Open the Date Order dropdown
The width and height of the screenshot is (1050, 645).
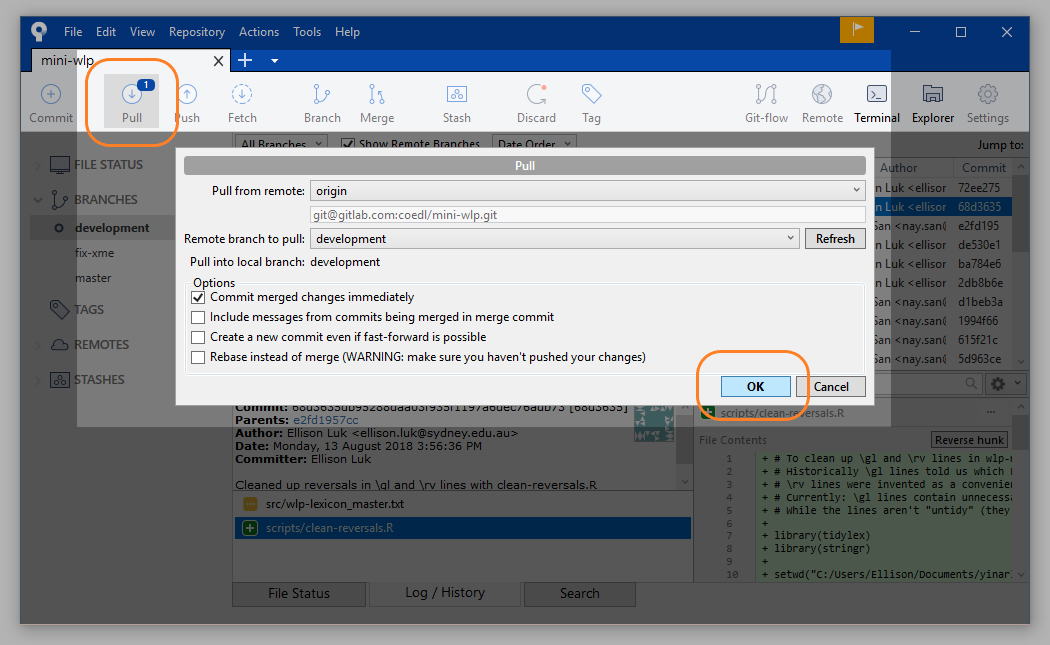(x=534, y=143)
